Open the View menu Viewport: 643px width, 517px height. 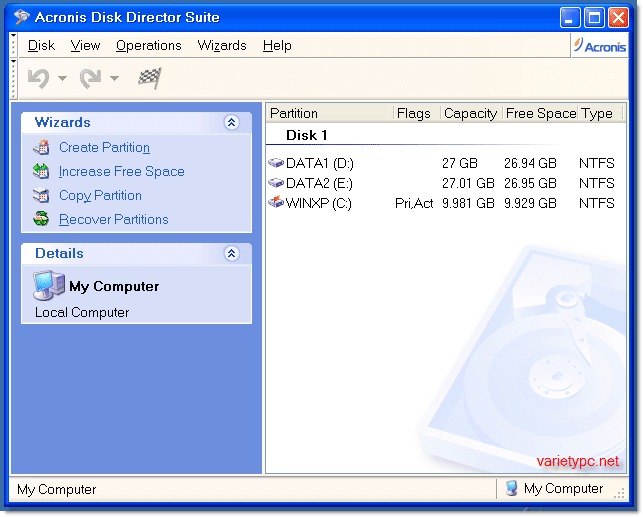tap(85, 46)
